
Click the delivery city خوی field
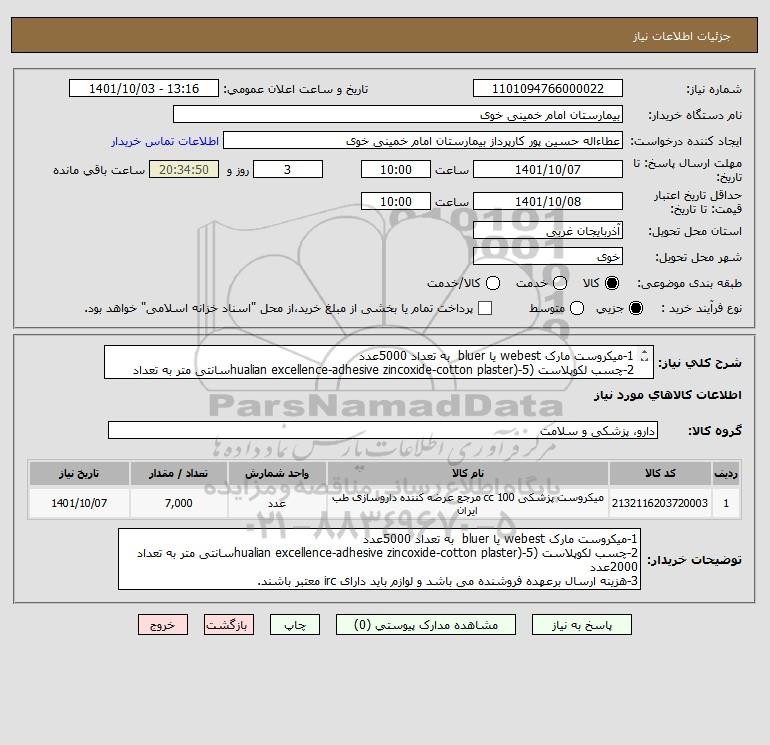click(x=548, y=256)
